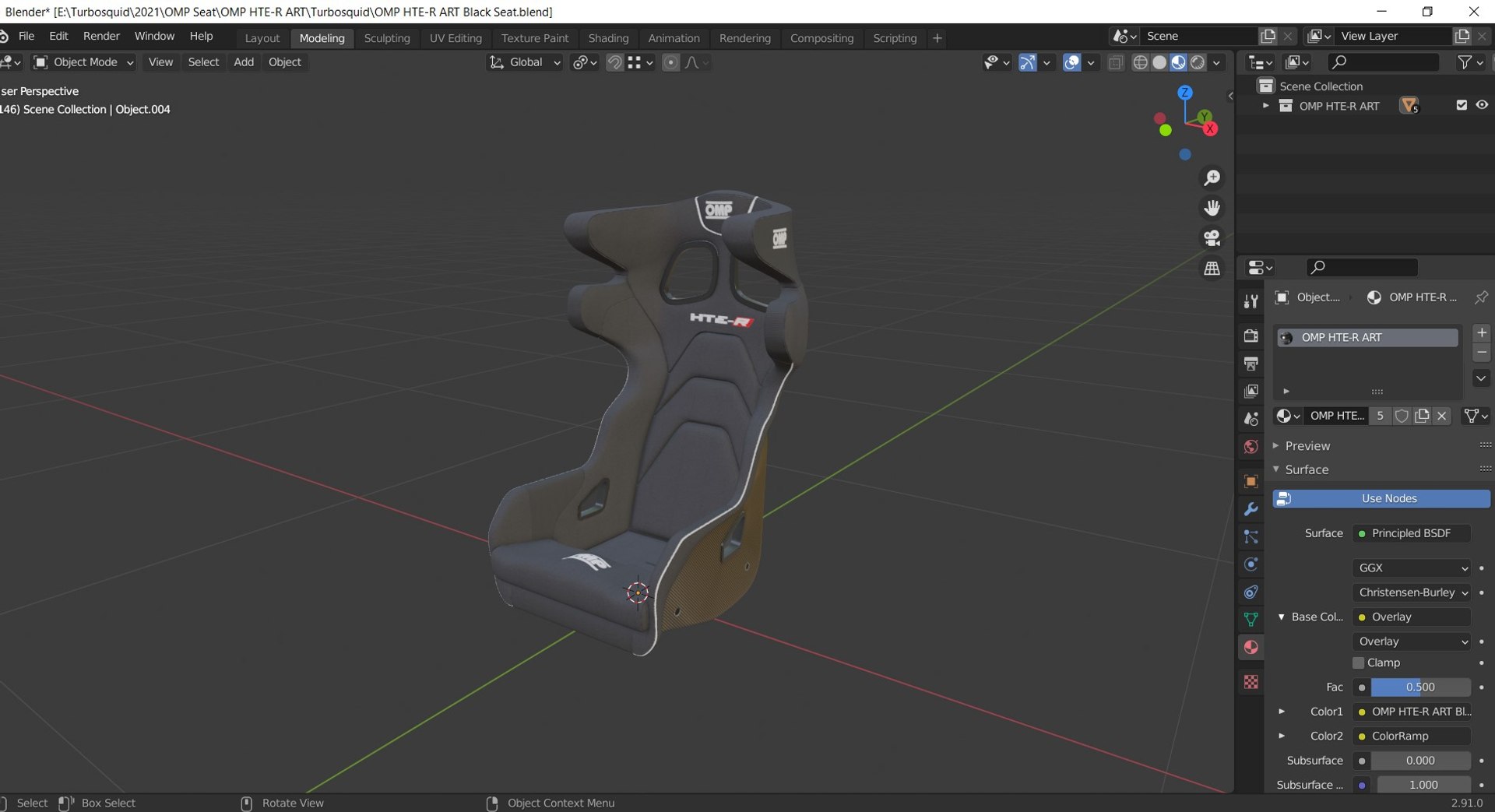Collapse the Base Color section
Viewport: 1495px width, 812px height.
[x=1282, y=617]
